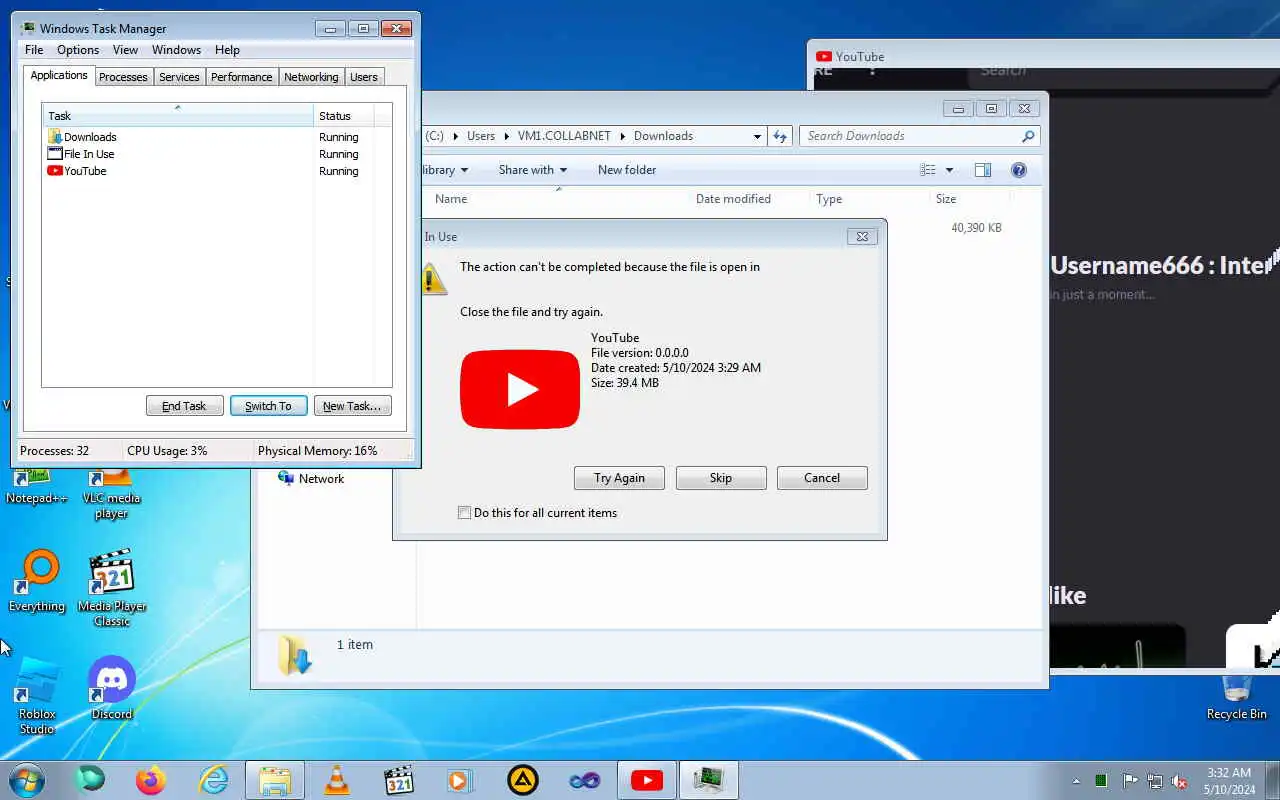Open Everything search desktop shortcut
This screenshot has height=800, width=1280.
37,581
